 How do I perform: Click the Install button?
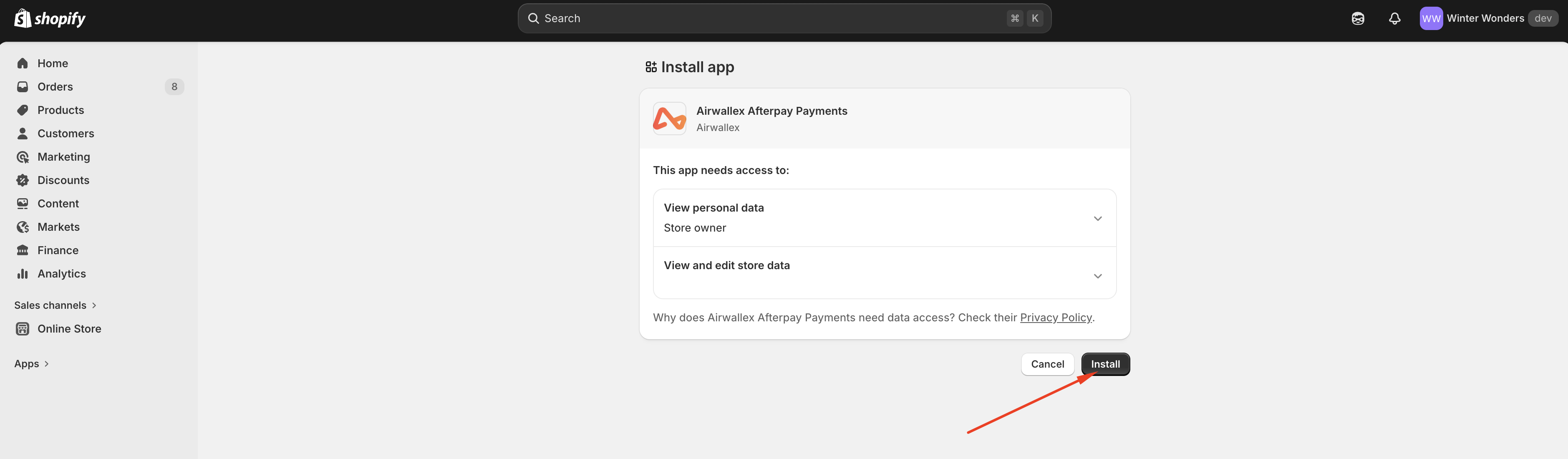[x=1105, y=363]
